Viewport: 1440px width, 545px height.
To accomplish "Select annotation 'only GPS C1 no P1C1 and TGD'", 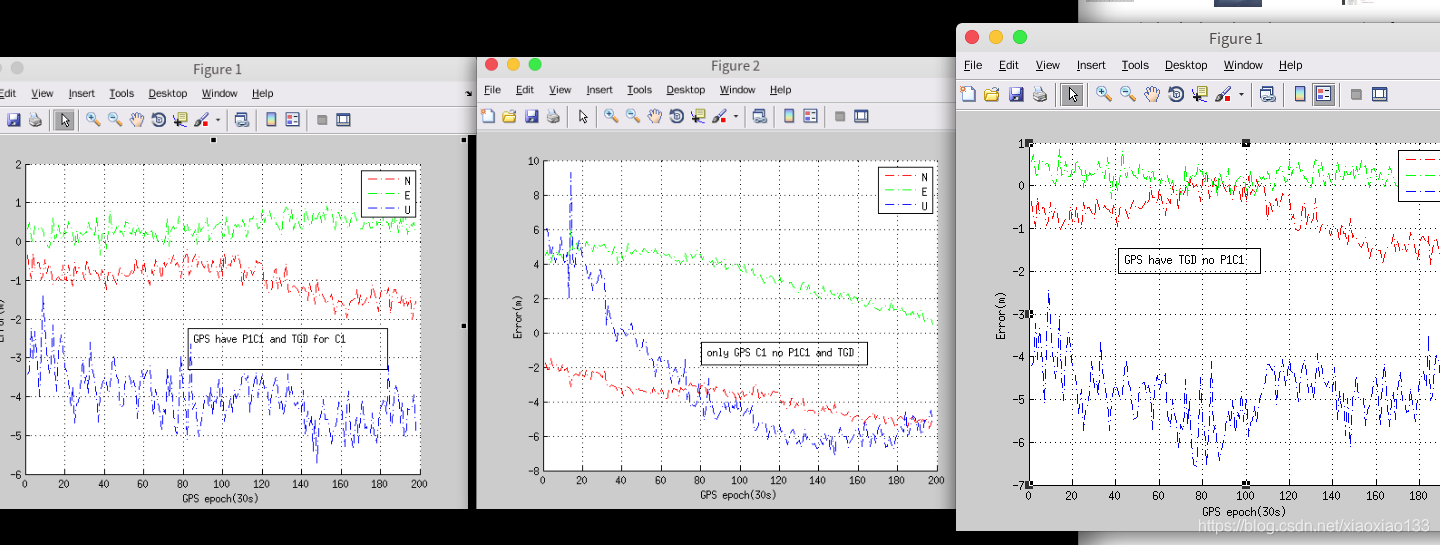I will pos(784,353).
